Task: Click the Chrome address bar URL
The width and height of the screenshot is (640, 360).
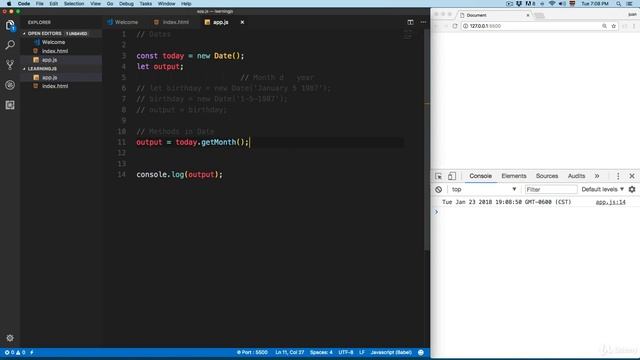Action: pyautogui.click(x=485, y=26)
